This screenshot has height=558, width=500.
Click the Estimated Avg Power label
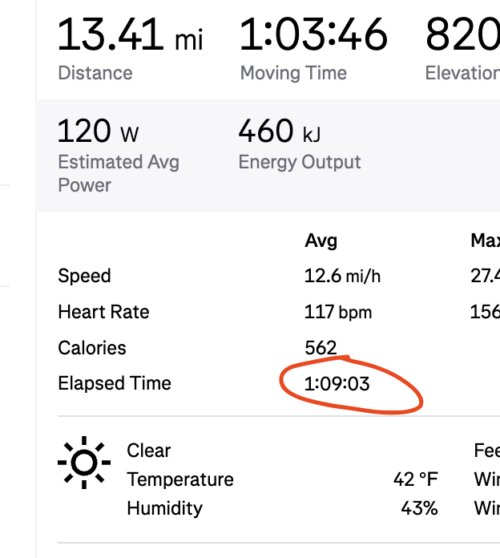click(119, 174)
